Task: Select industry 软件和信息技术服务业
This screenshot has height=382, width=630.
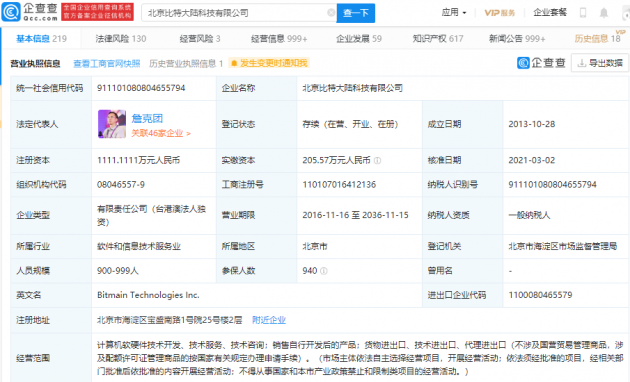Action: 139,246
